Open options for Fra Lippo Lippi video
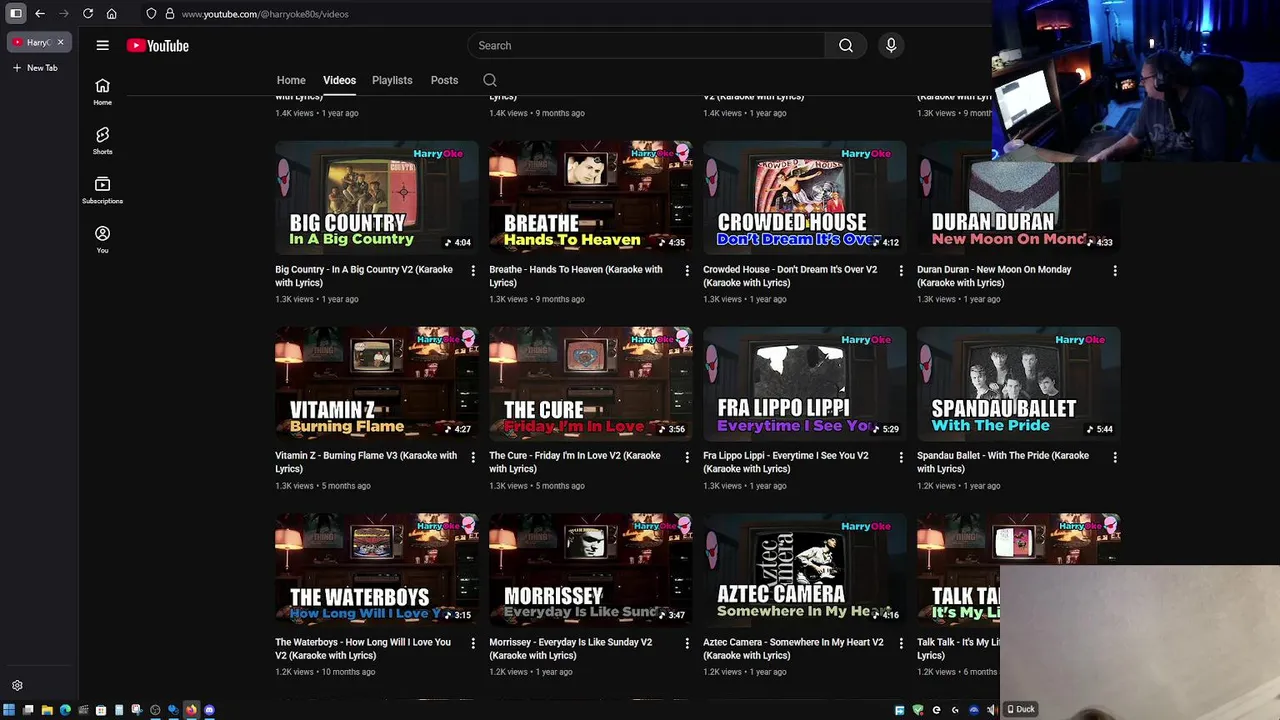1280x720 pixels. (x=901, y=457)
